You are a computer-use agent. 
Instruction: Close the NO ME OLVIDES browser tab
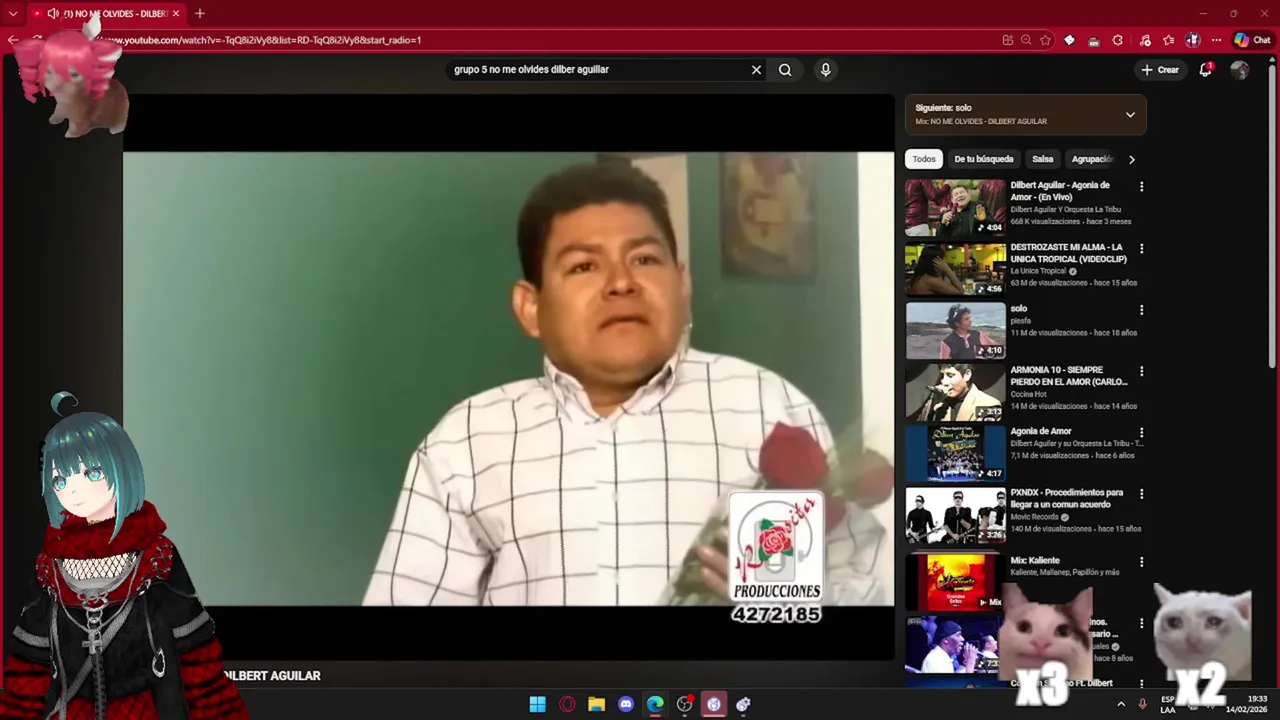176,13
